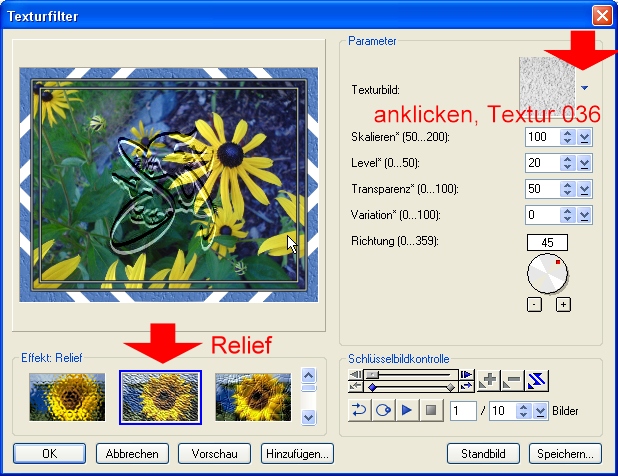
Task: Toggle continuous loop playback
Action: click(x=383, y=410)
